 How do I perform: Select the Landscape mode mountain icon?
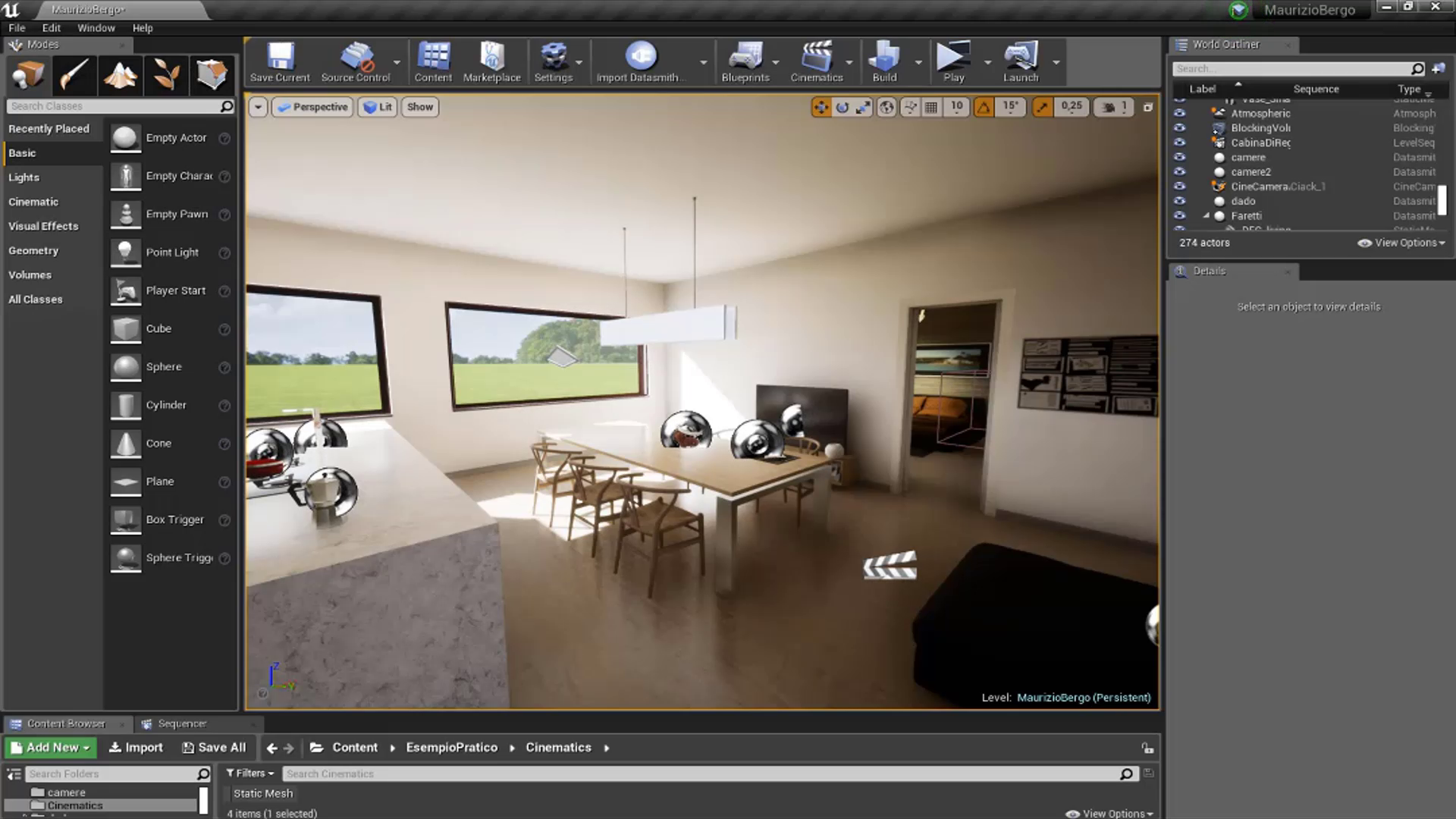120,75
